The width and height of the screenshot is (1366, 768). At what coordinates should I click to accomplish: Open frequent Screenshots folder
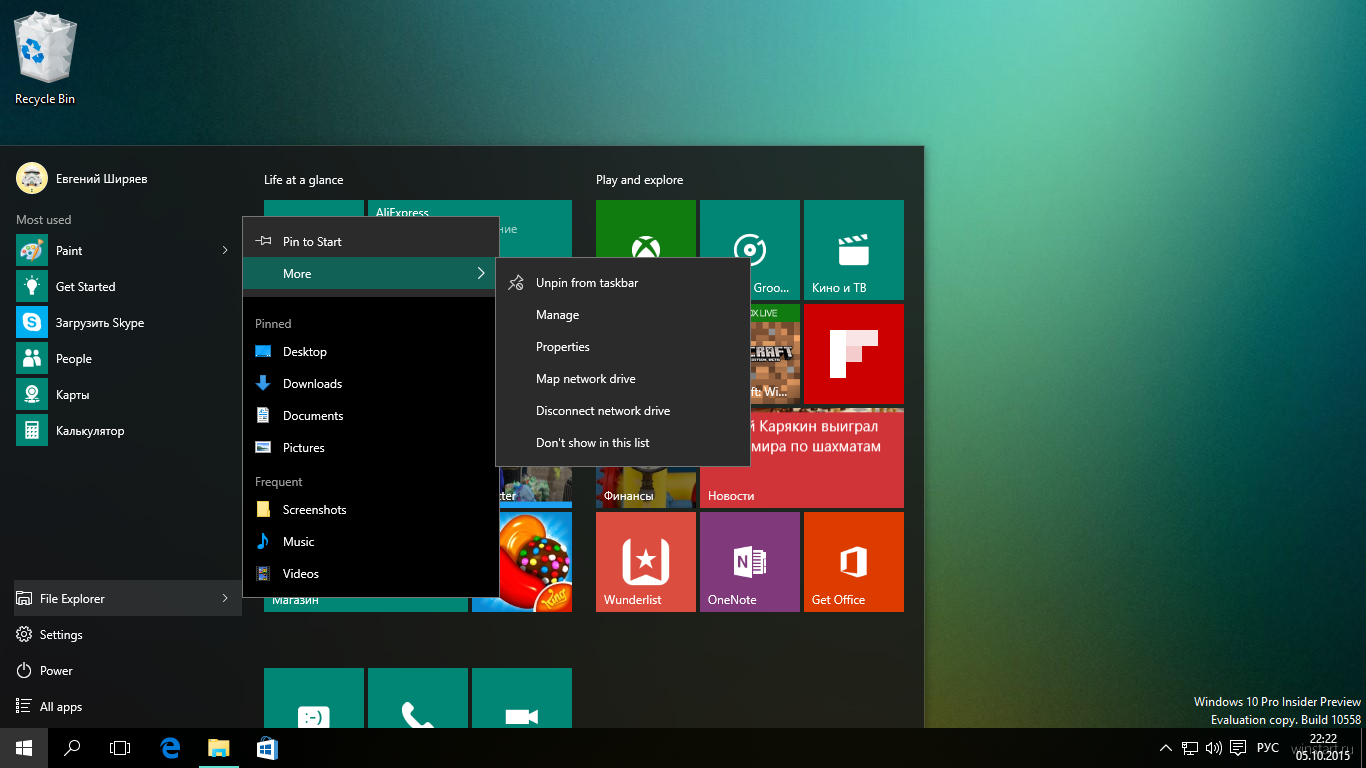(x=371, y=510)
